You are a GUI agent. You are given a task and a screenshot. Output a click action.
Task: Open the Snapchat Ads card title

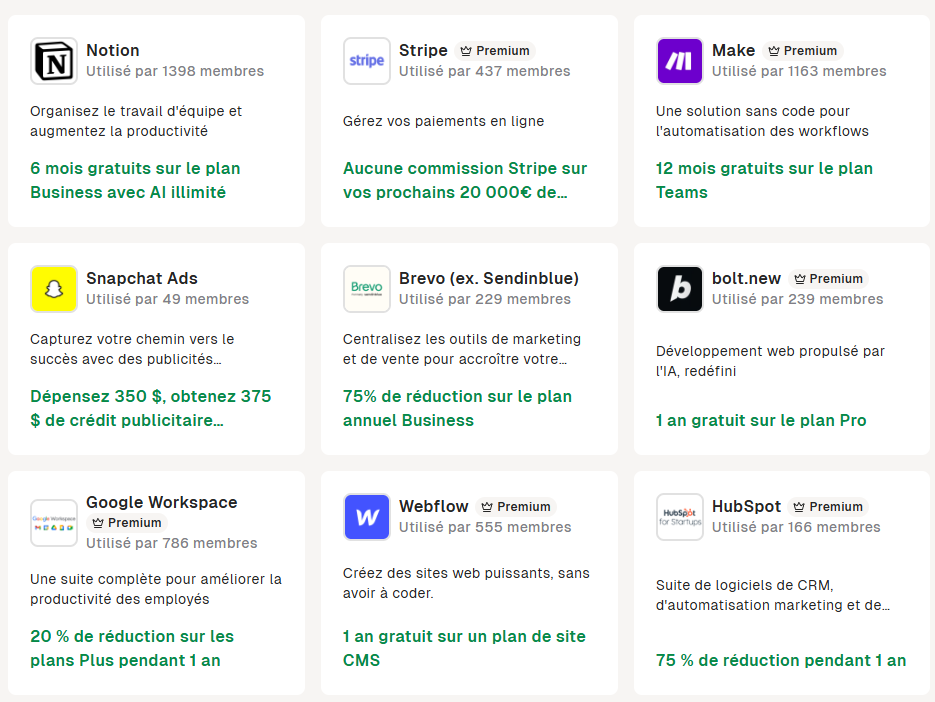click(x=142, y=278)
